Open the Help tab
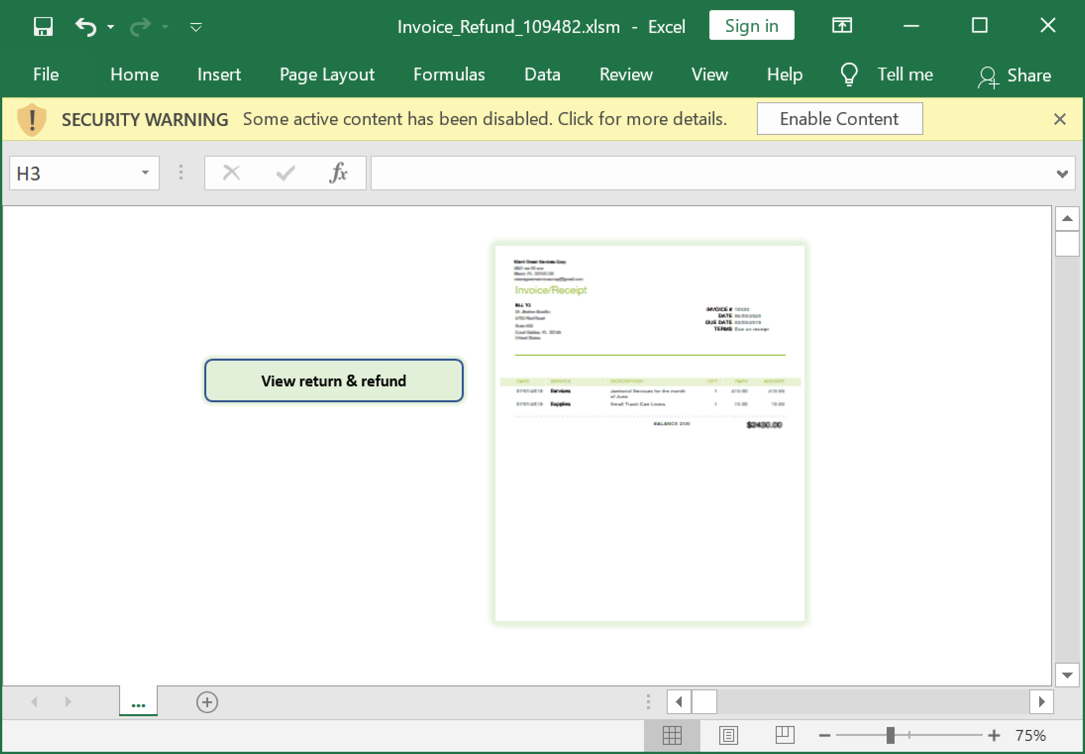This screenshot has height=754, width=1085. click(x=785, y=75)
